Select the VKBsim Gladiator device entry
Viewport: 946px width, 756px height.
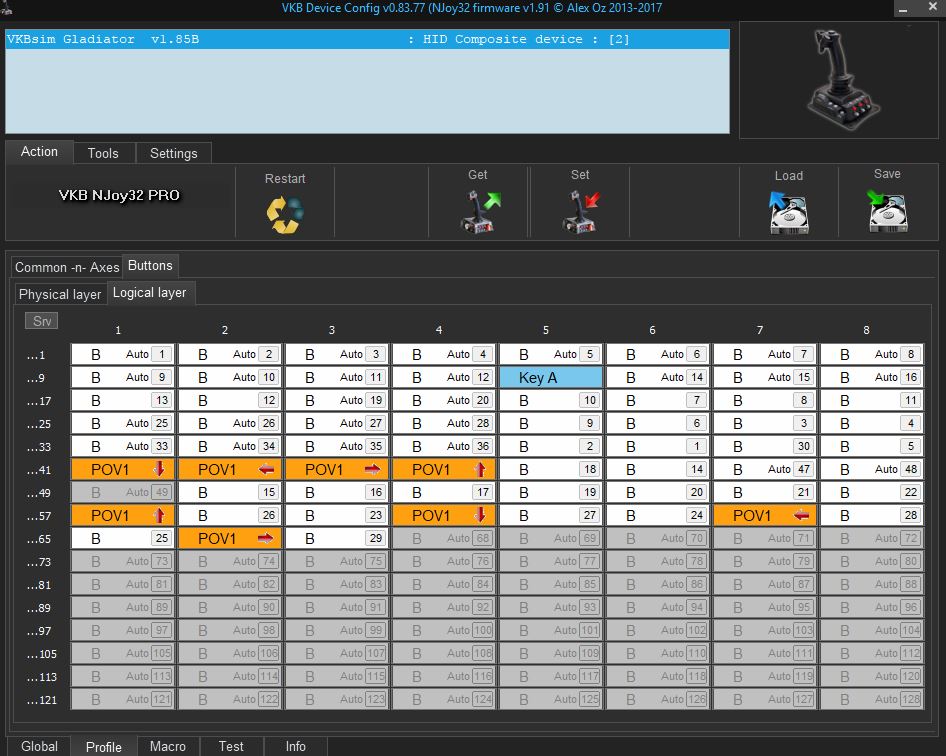367,39
